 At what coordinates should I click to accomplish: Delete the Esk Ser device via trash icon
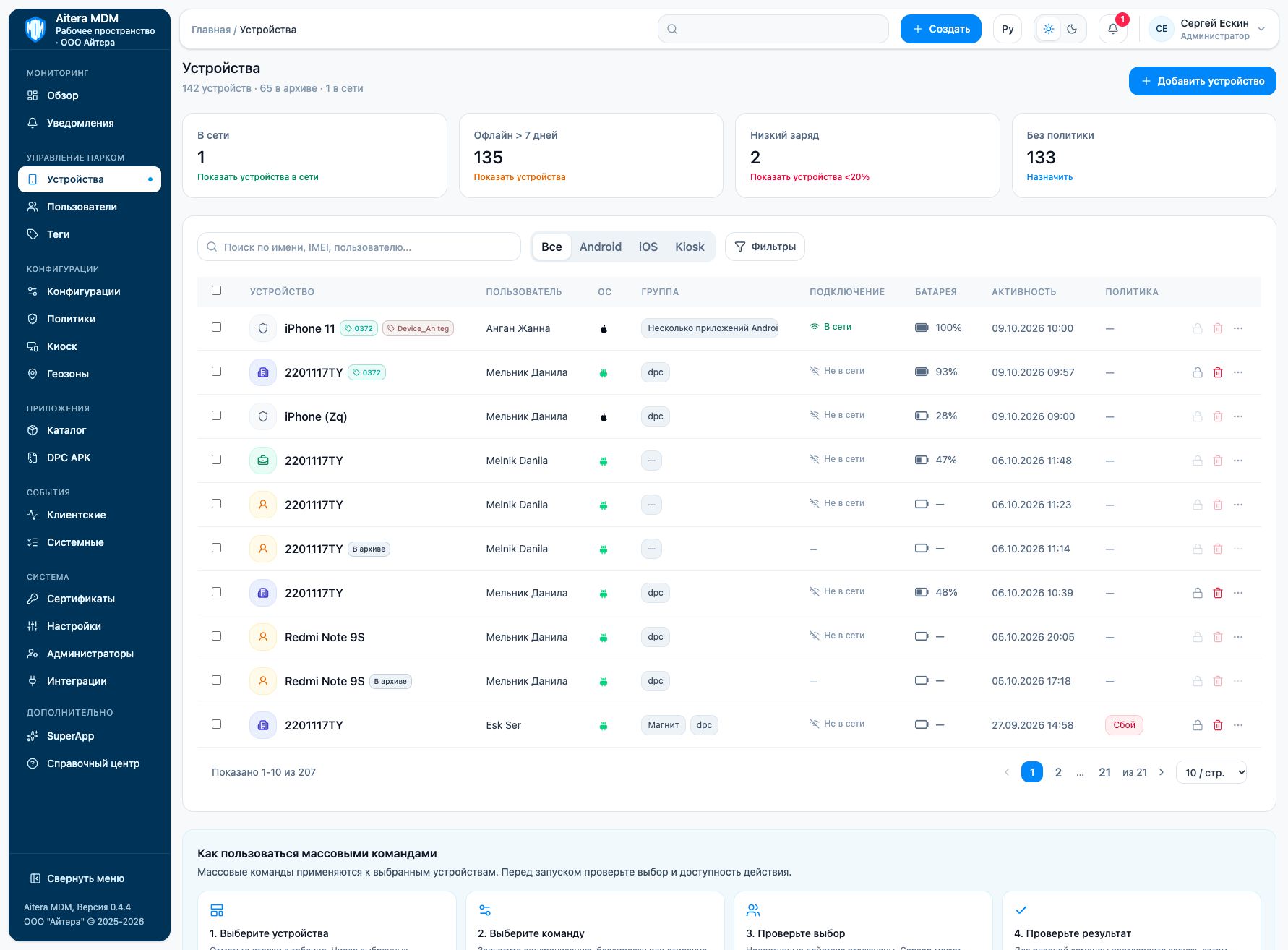(x=1218, y=725)
